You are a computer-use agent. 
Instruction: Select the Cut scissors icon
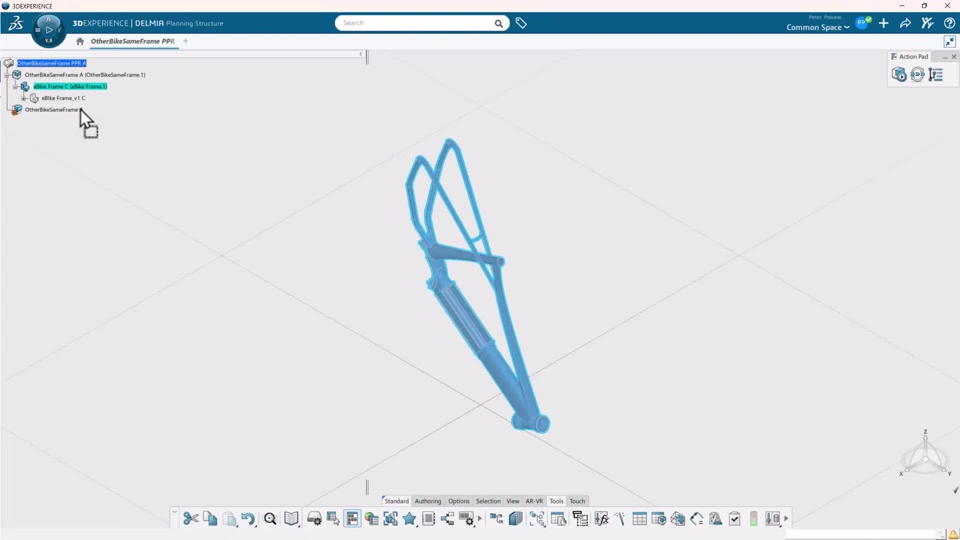click(190, 519)
